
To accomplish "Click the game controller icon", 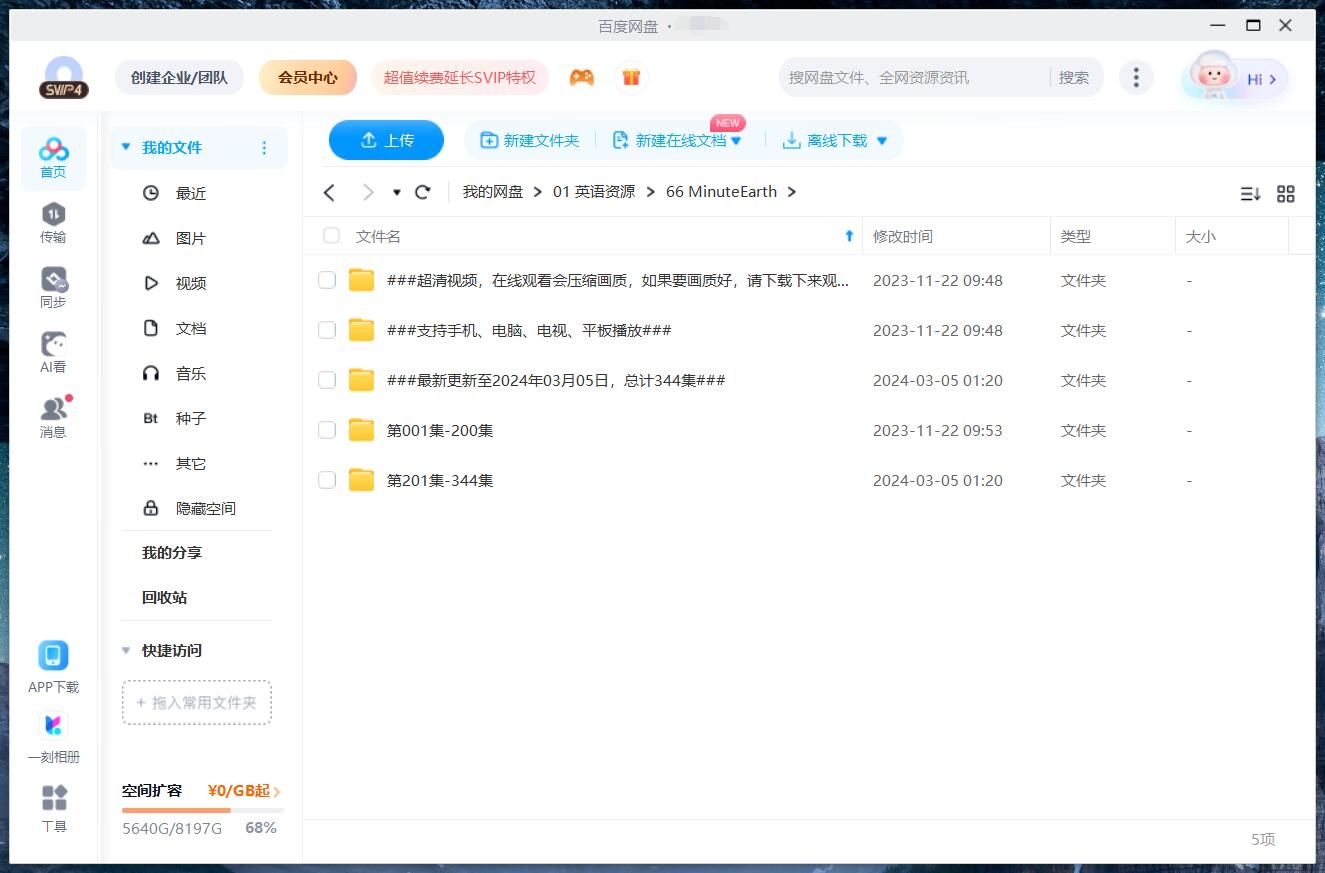I will 582,77.
